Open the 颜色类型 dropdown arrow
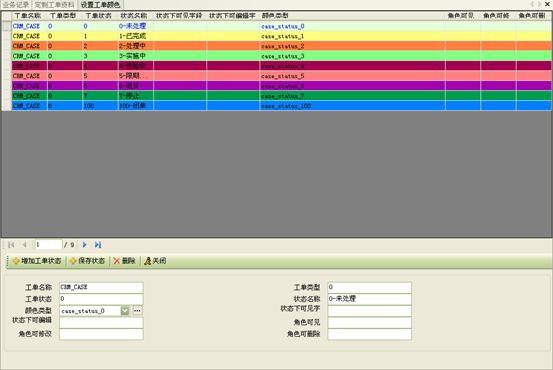Viewport: 553px width, 370px height. coord(125,311)
